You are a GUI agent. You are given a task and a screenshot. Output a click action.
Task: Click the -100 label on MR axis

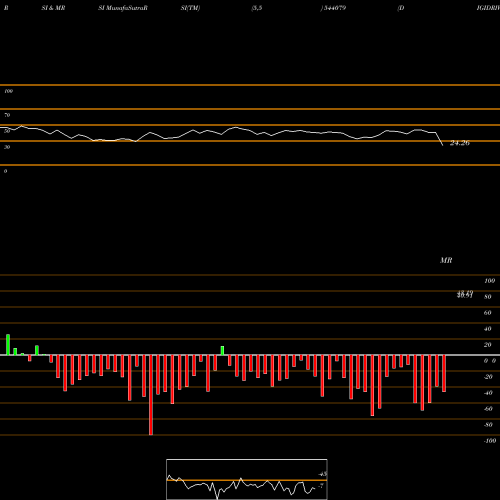[489, 441]
